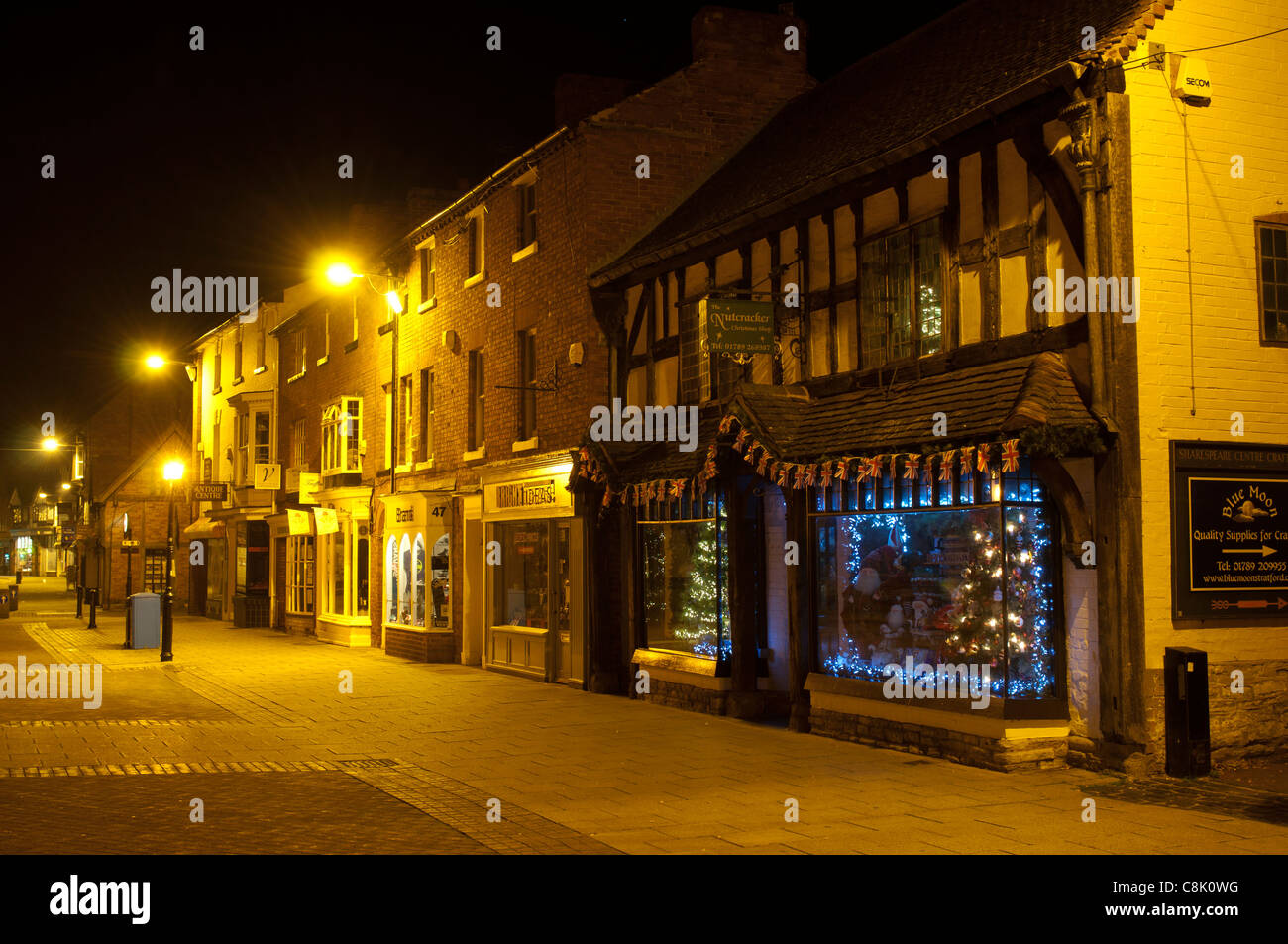
Task: Click the SECOM alarm box on the wall
Action: pyautogui.click(x=1190, y=80)
